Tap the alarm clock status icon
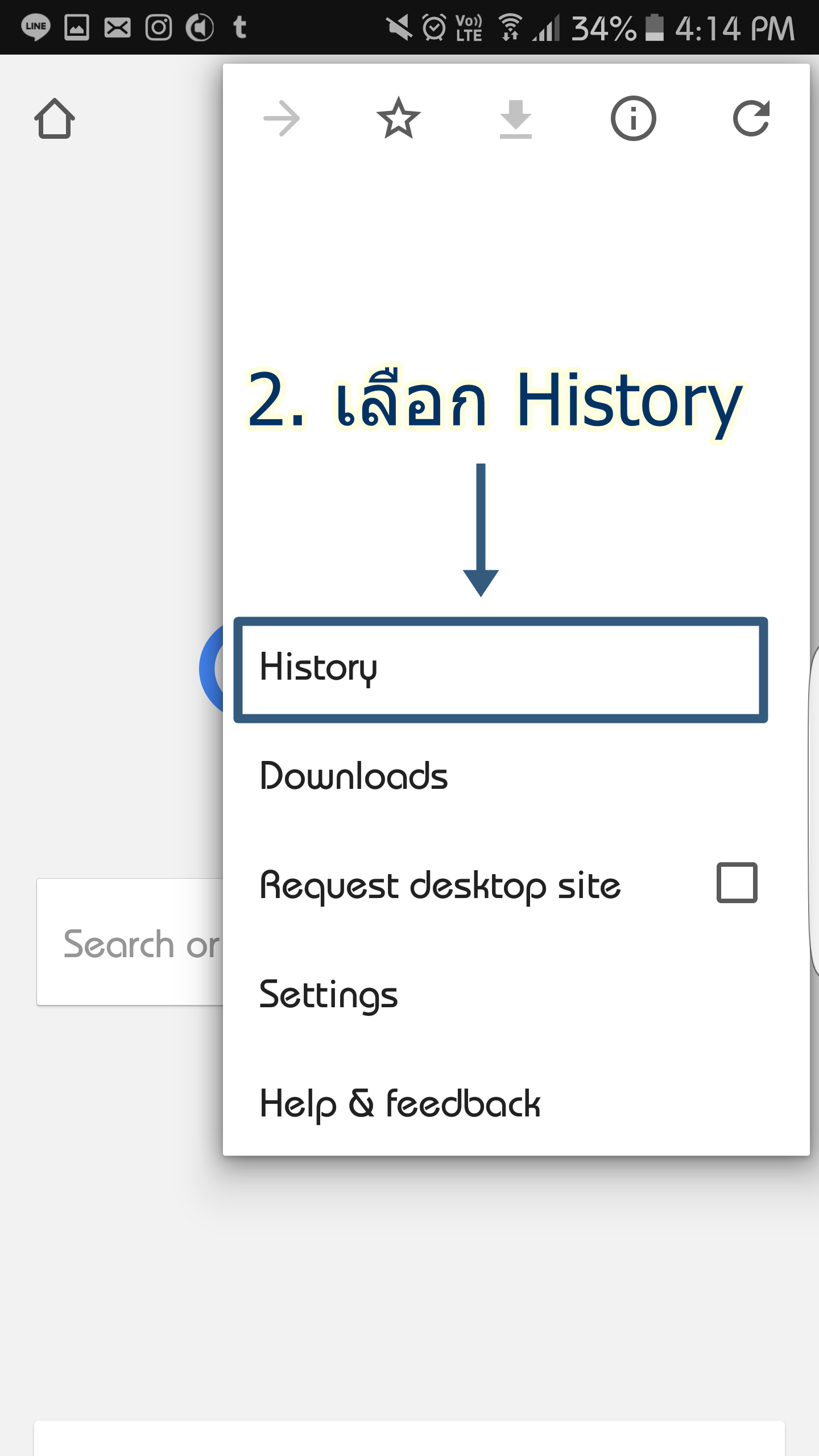819x1456 pixels. [435, 27]
